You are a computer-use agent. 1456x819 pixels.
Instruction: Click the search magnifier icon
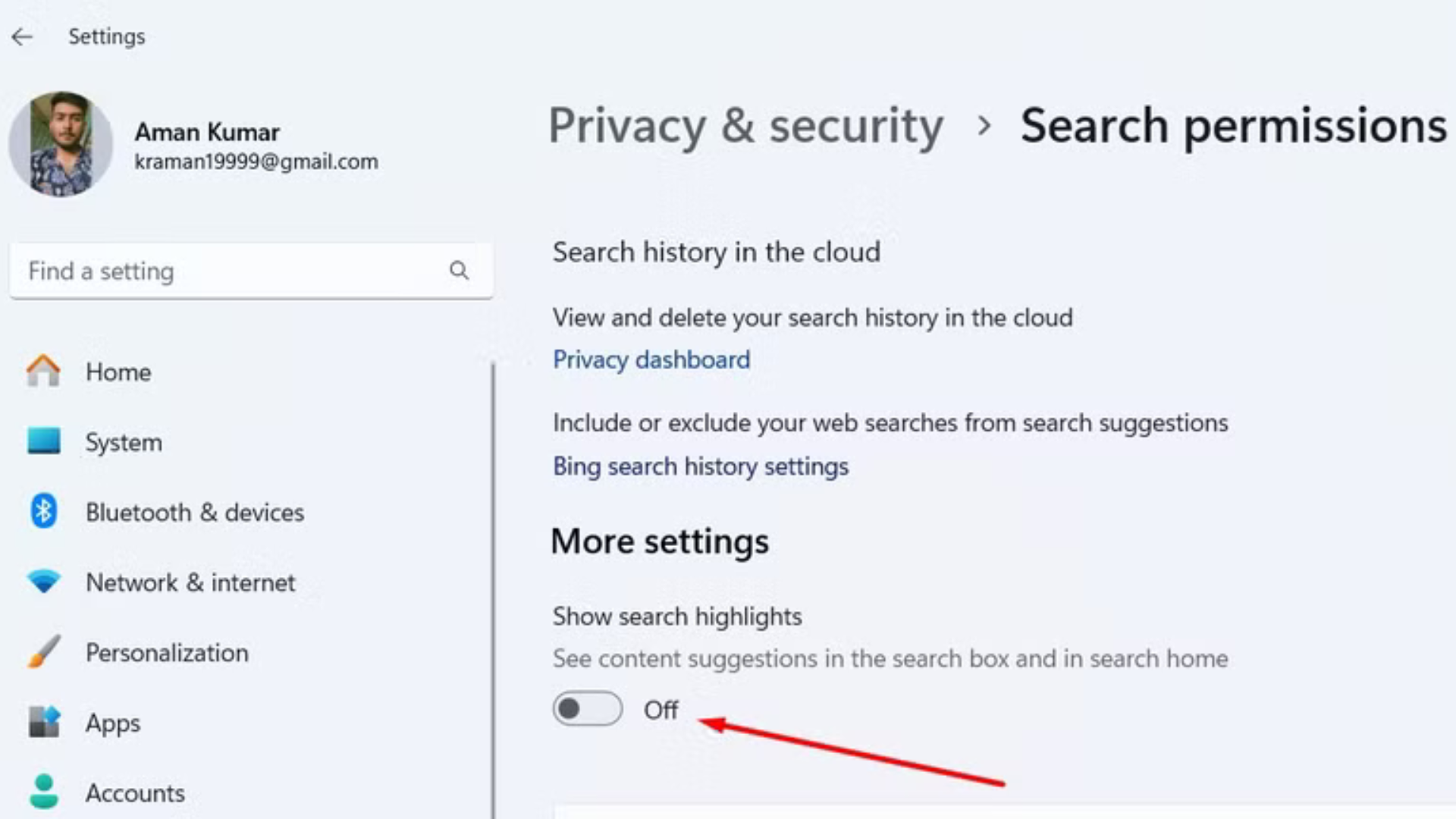tap(459, 271)
